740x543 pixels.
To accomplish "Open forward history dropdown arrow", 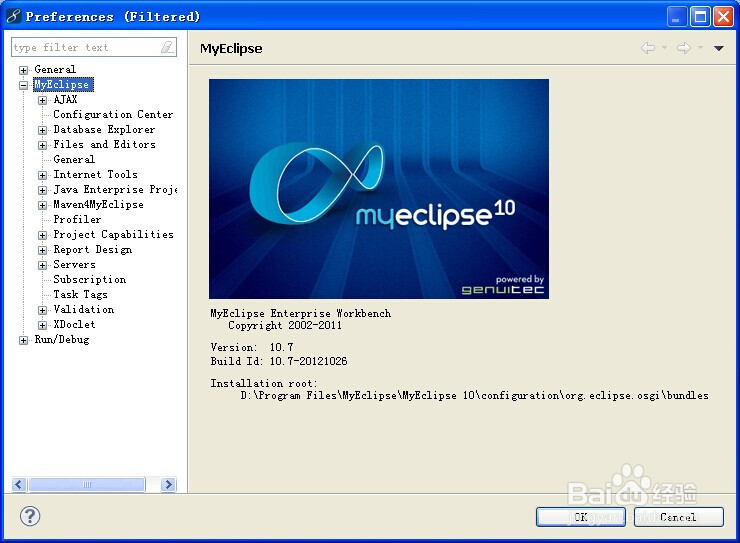I will coord(700,48).
